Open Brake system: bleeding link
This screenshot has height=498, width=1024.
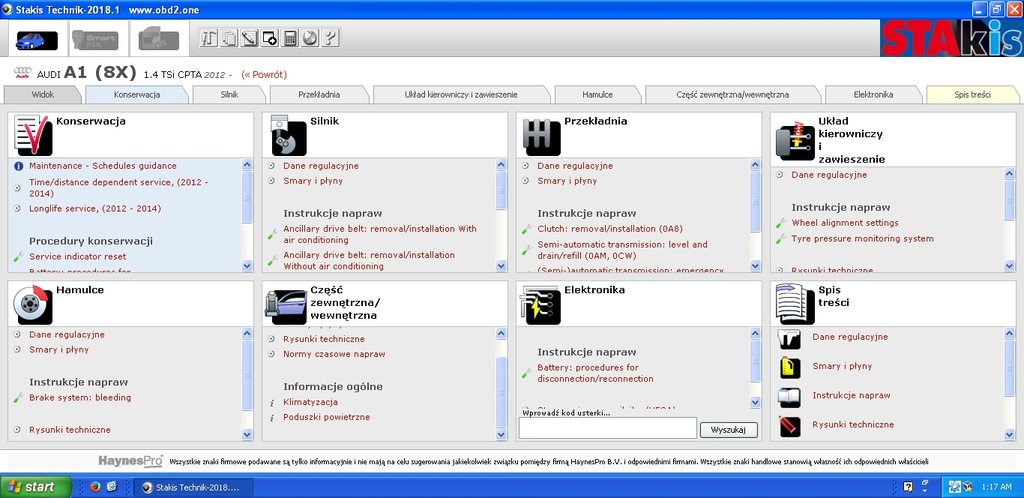(80, 397)
